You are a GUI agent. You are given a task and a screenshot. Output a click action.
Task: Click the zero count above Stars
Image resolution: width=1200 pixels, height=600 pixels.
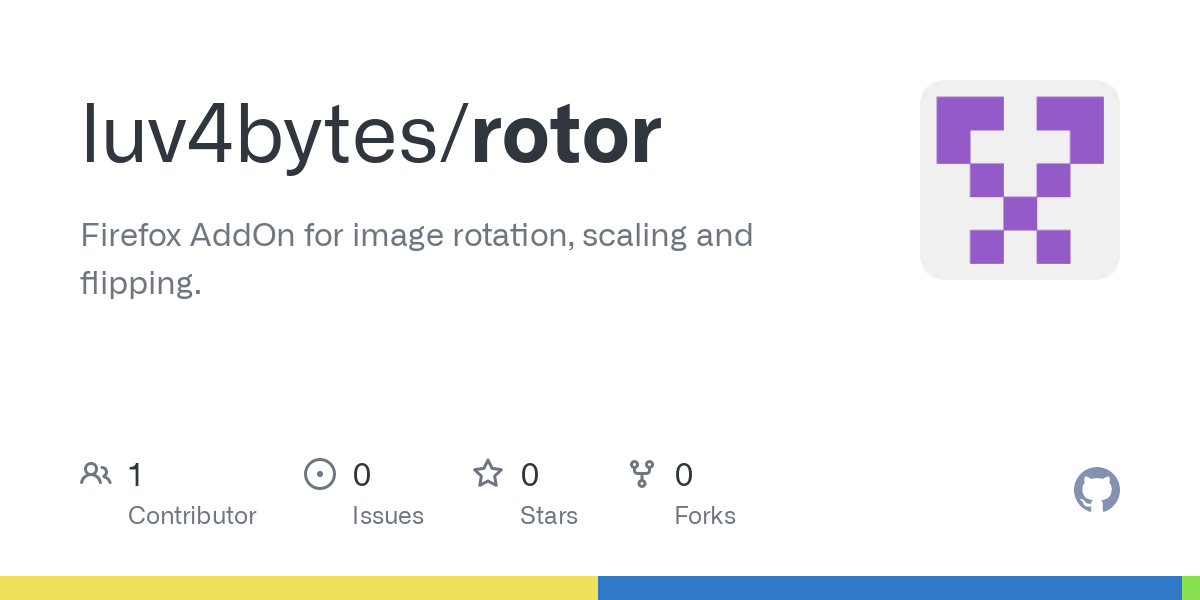point(530,474)
